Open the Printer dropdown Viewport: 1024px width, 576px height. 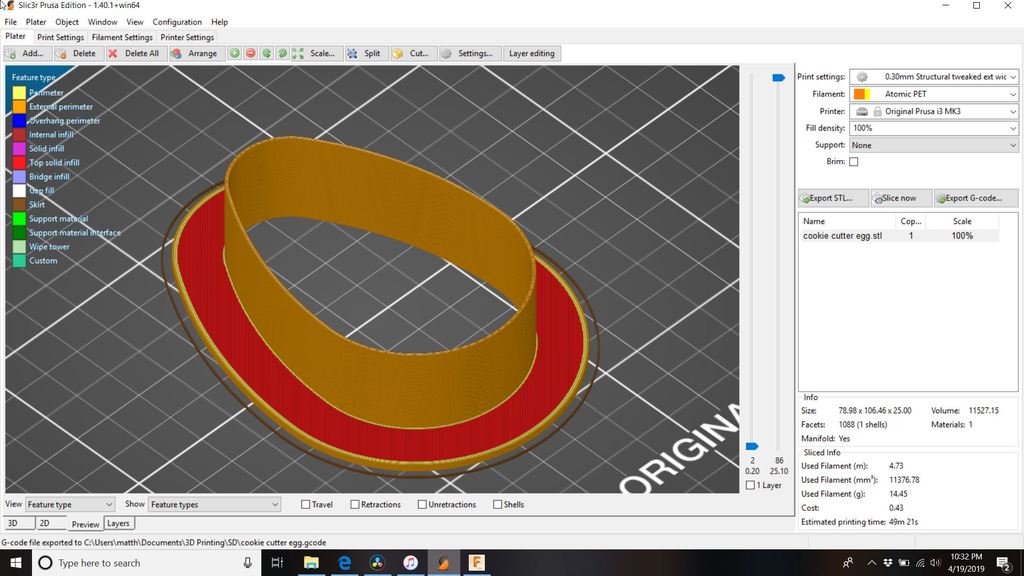[x=933, y=112]
